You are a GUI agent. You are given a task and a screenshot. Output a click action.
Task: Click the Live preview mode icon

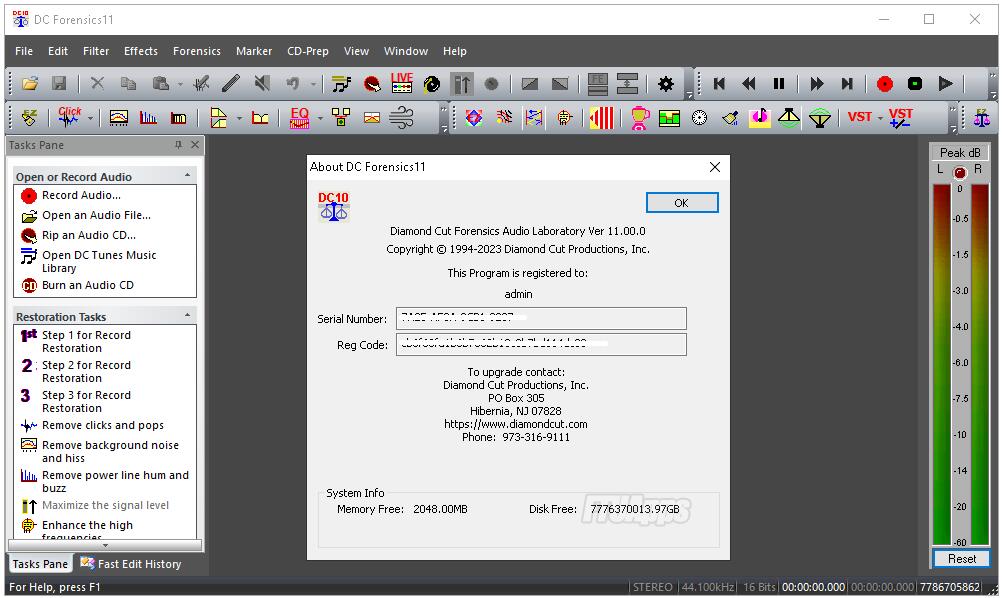[x=401, y=83]
